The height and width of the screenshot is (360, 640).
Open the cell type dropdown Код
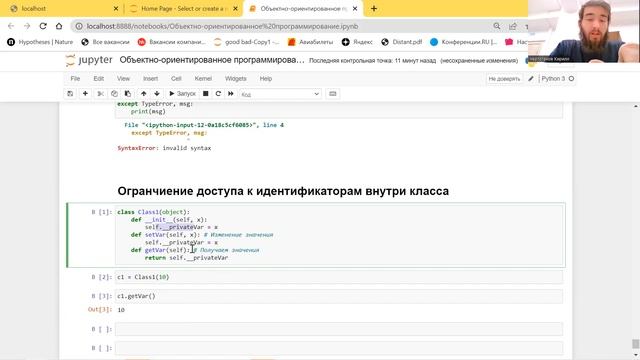point(280,94)
